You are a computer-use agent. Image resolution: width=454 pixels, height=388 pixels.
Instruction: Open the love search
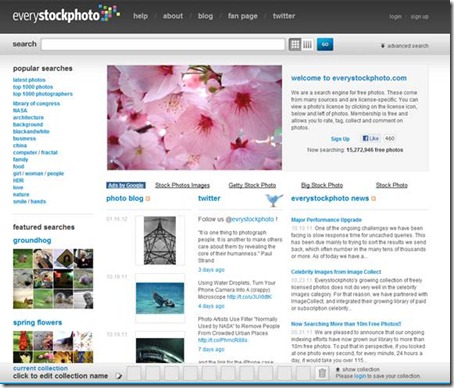pos(18,188)
